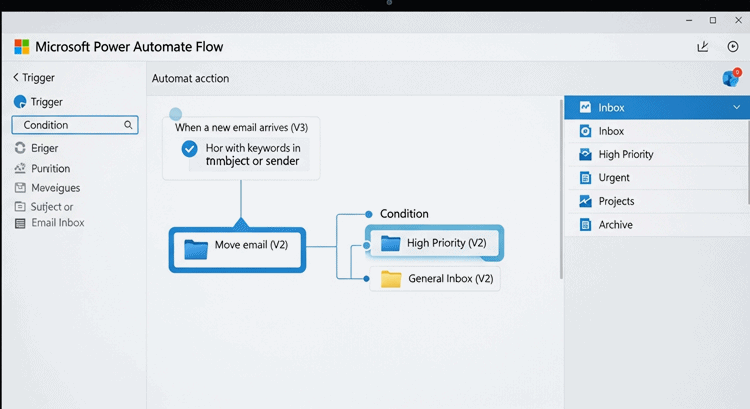Click the Move email folder icon
This screenshot has height=409, width=750.
click(x=196, y=248)
